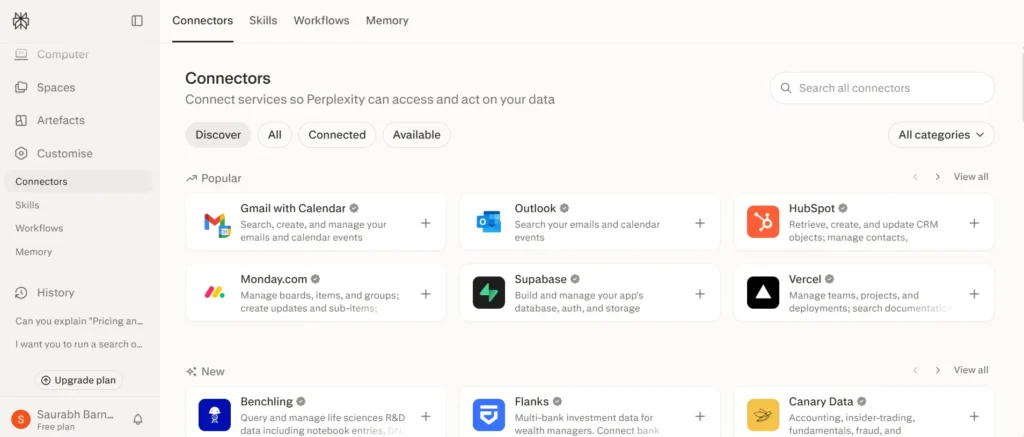Focus the Search all connectors field

(x=882, y=88)
